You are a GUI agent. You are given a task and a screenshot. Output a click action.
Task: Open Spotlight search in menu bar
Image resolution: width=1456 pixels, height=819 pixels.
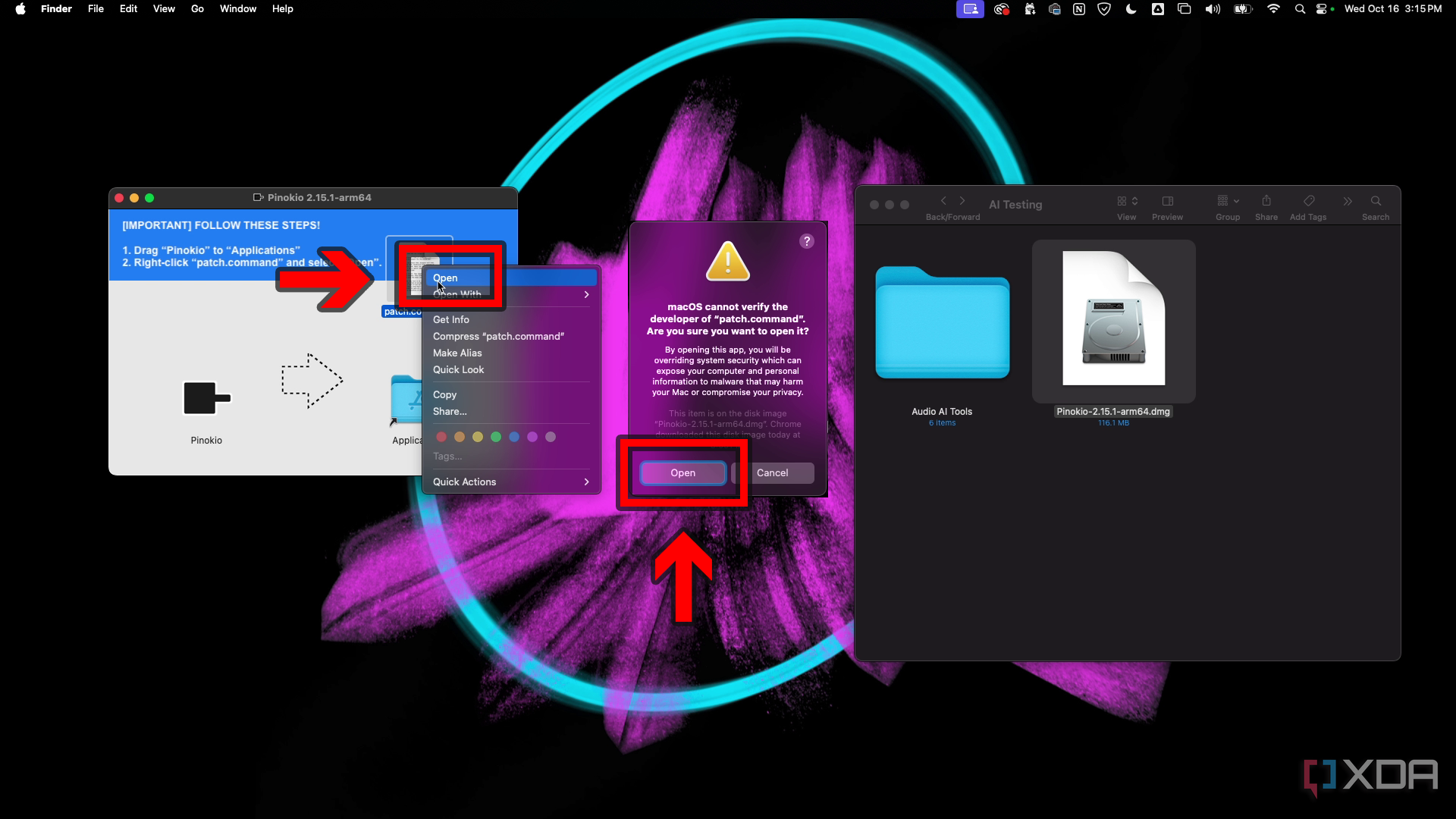click(1300, 9)
